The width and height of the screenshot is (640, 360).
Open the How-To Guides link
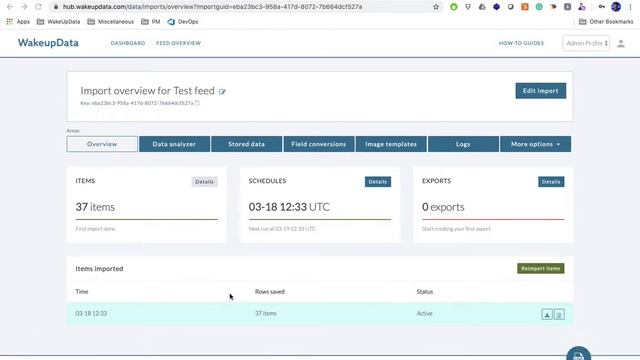[x=521, y=43]
